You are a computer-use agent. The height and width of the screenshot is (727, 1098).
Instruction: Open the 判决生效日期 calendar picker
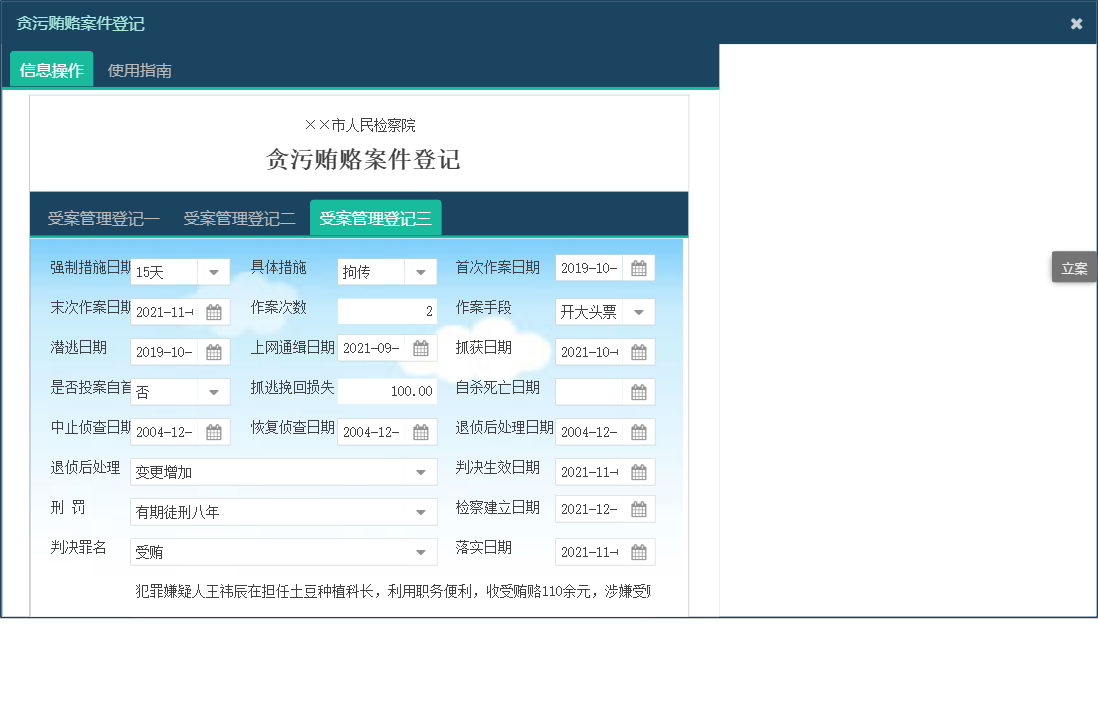(641, 471)
